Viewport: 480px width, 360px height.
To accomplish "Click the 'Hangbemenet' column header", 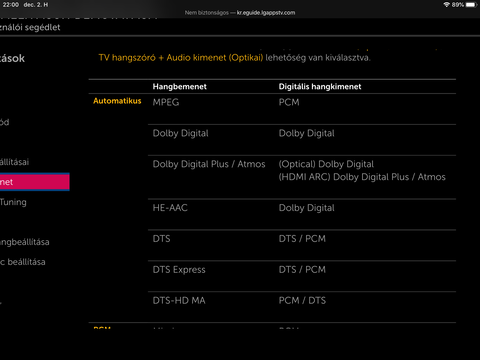I will [180, 87].
